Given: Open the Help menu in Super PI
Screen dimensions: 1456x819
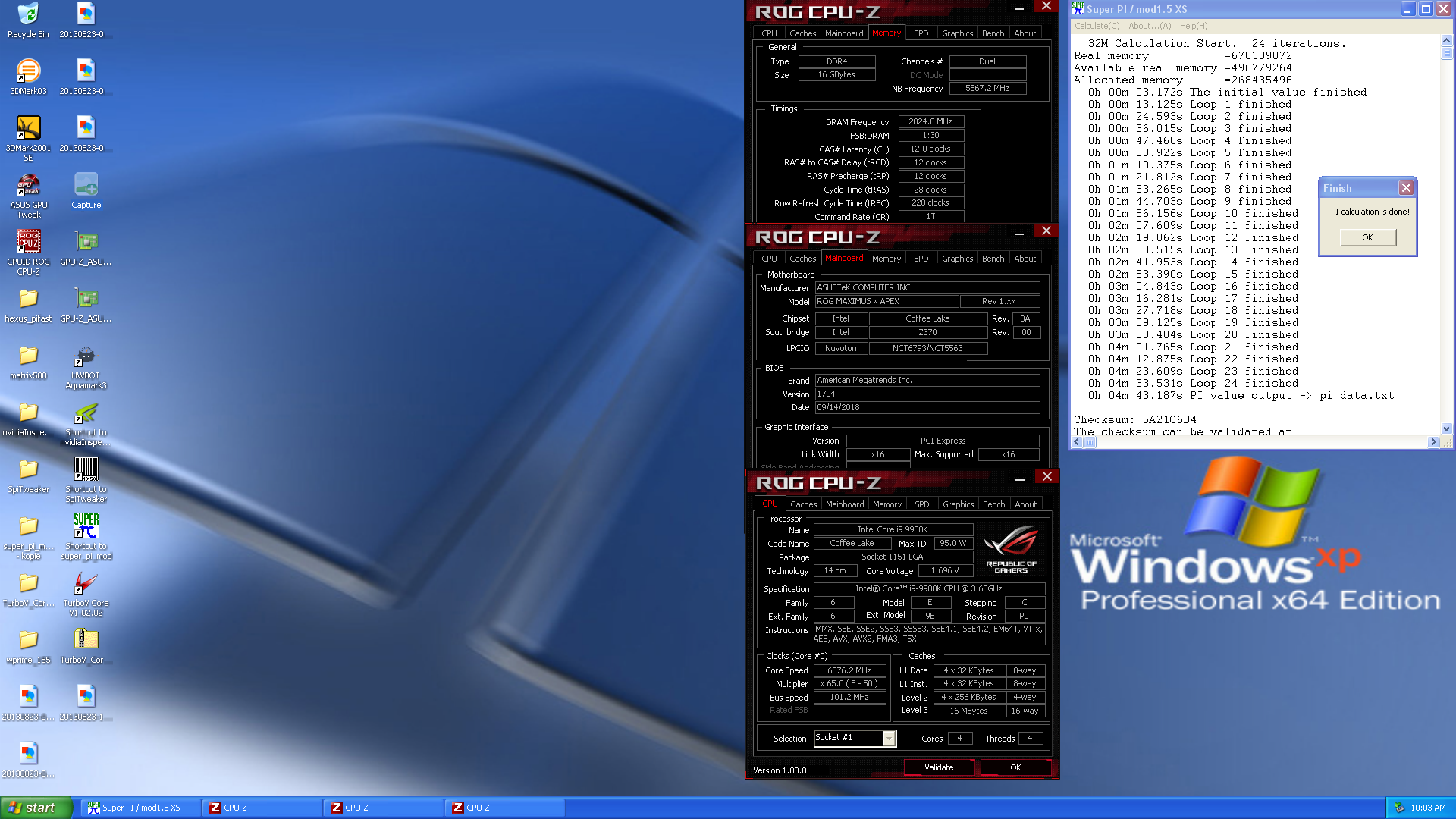Looking at the screenshot, I should [x=1194, y=26].
